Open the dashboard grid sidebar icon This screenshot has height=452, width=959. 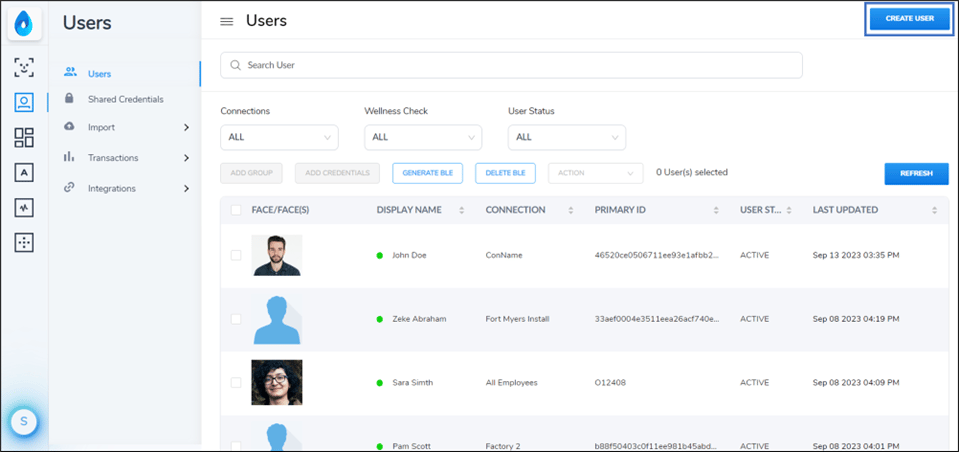click(x=24, y=138)
